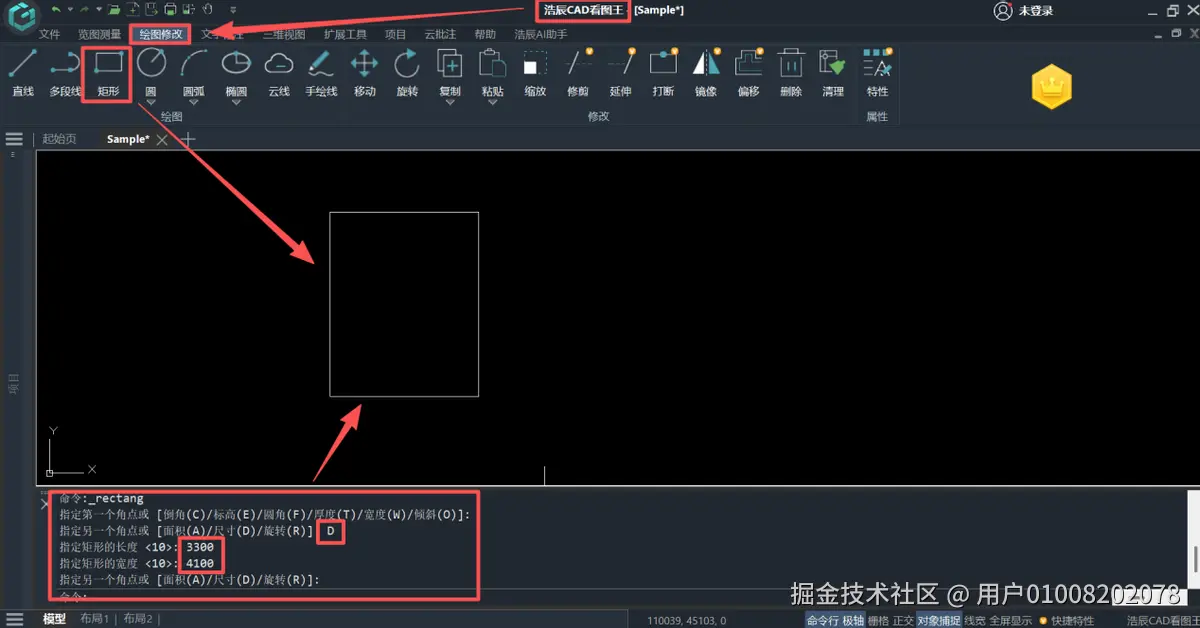Add a new document tab with plus
1200x628 pixels.
[187, 140]
